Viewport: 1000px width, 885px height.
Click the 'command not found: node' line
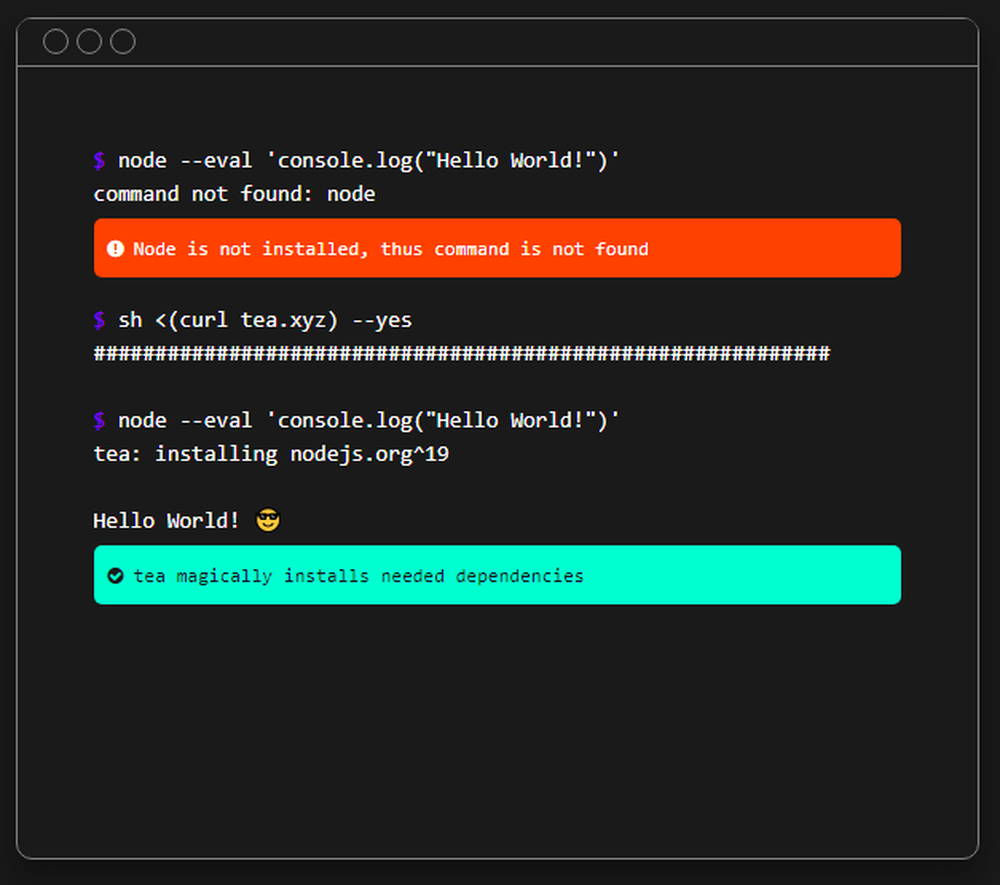click(235, 194)
